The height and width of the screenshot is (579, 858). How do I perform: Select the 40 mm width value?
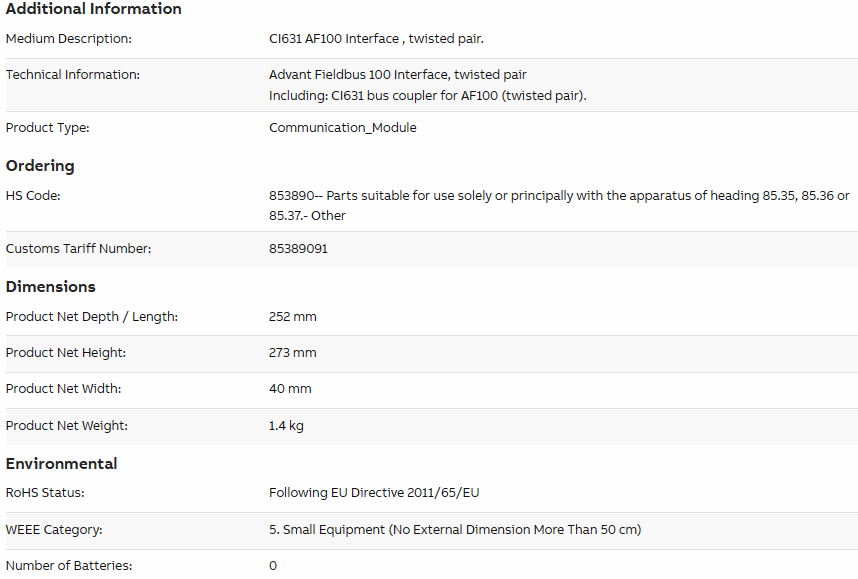290,389
